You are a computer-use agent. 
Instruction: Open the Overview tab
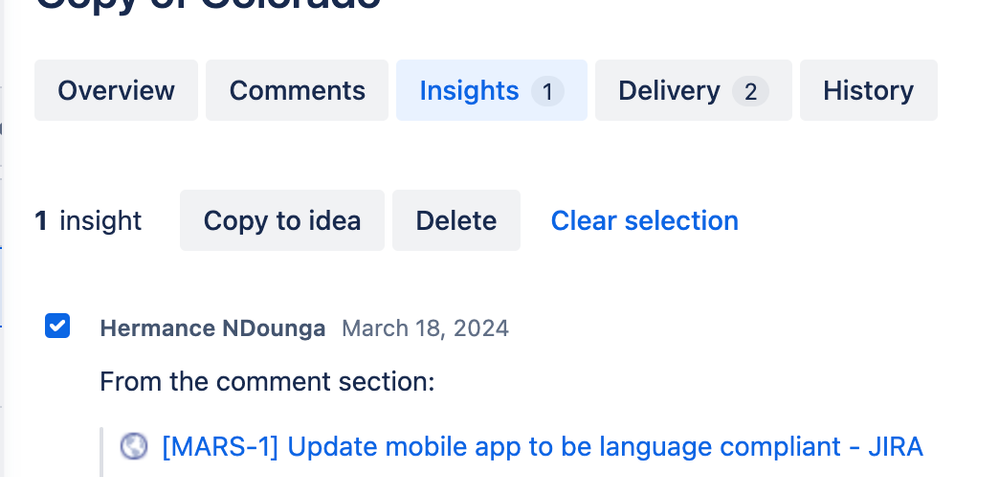click(x=116, y=91)
